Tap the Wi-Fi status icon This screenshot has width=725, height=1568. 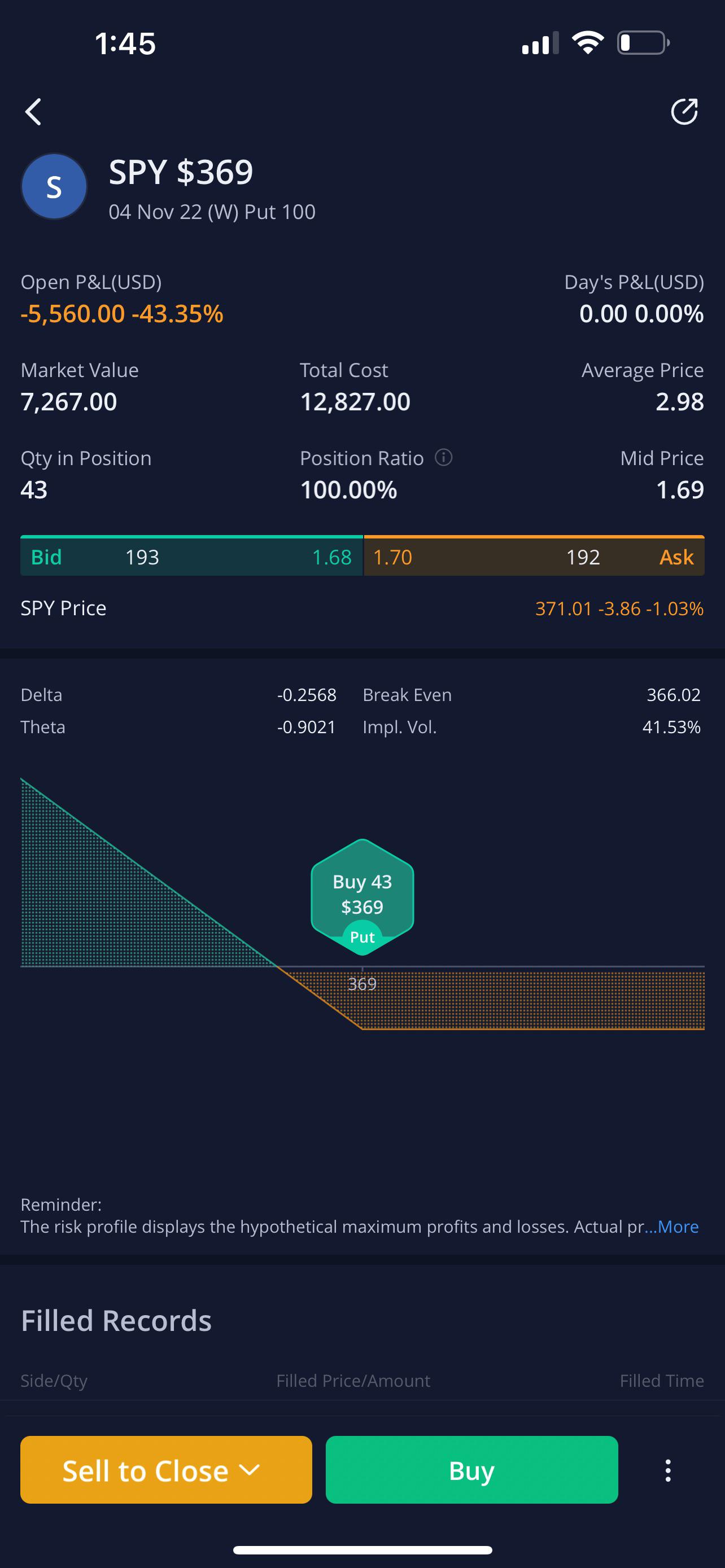(587, 43)
